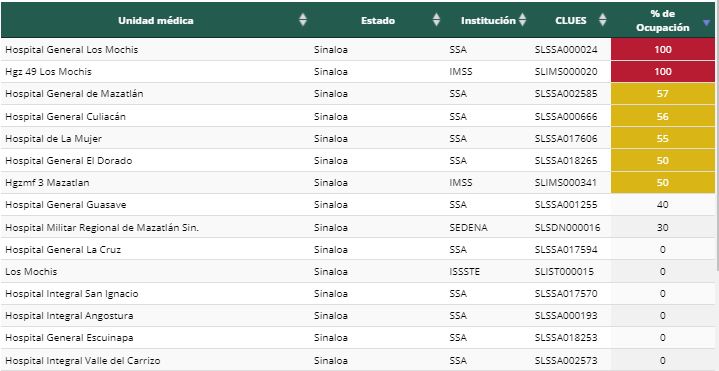Click the Hgzmf 3 Mazatlan row
The image size is (719, 371).
point(358,183)
